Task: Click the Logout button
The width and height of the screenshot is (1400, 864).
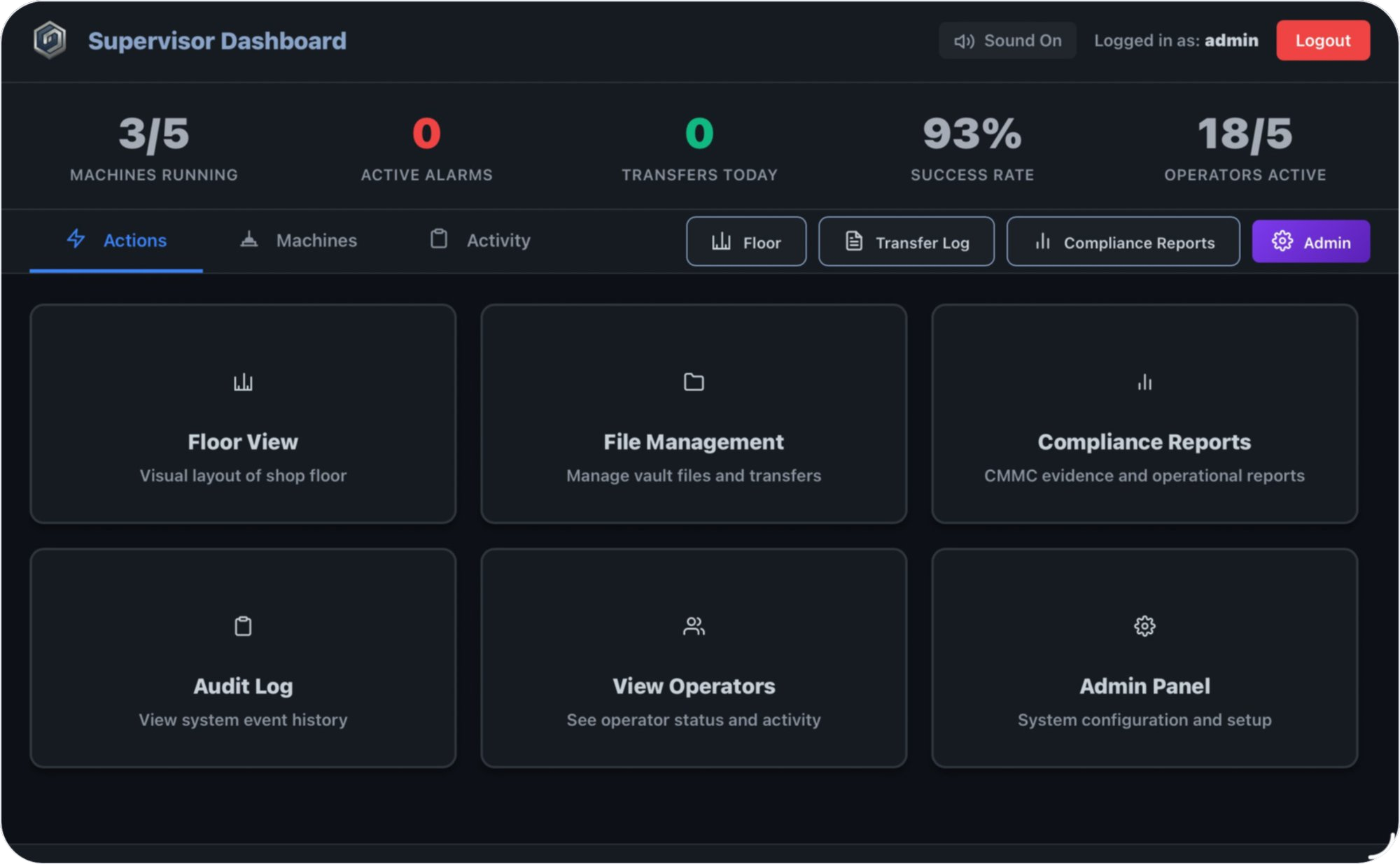Action: 1322,40
